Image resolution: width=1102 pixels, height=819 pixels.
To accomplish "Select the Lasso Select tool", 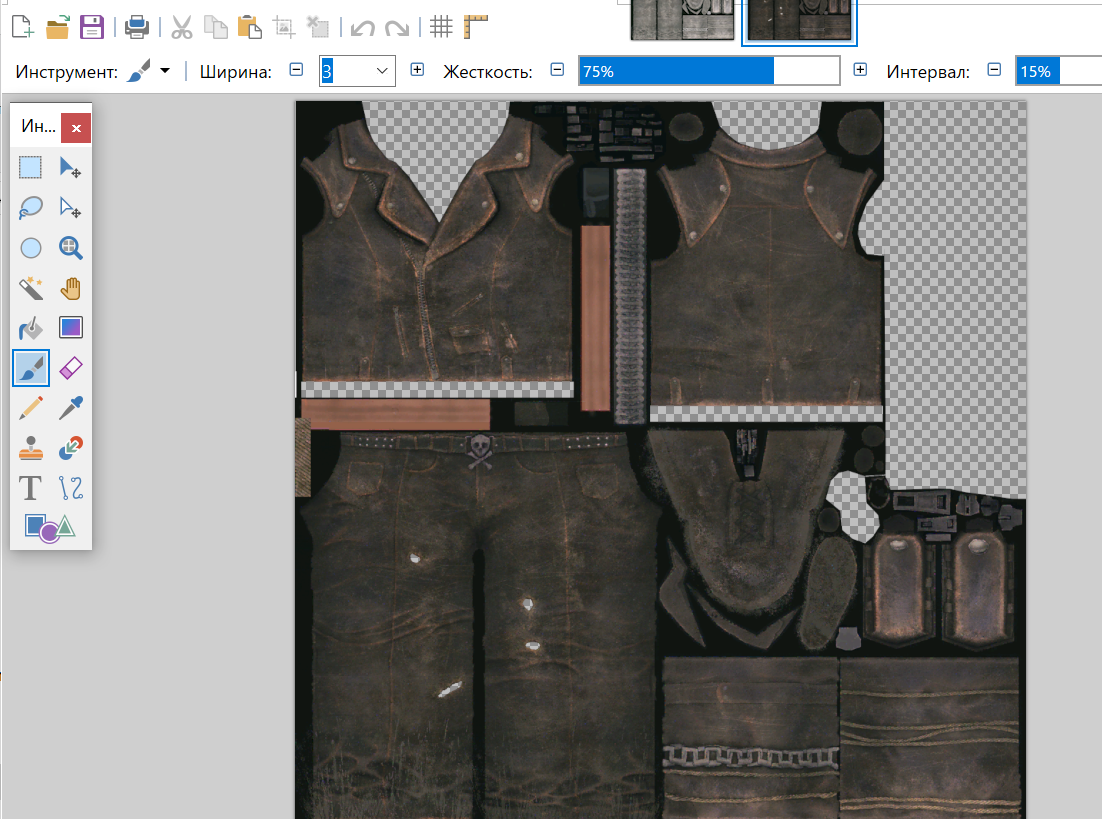I will [31, 207].
